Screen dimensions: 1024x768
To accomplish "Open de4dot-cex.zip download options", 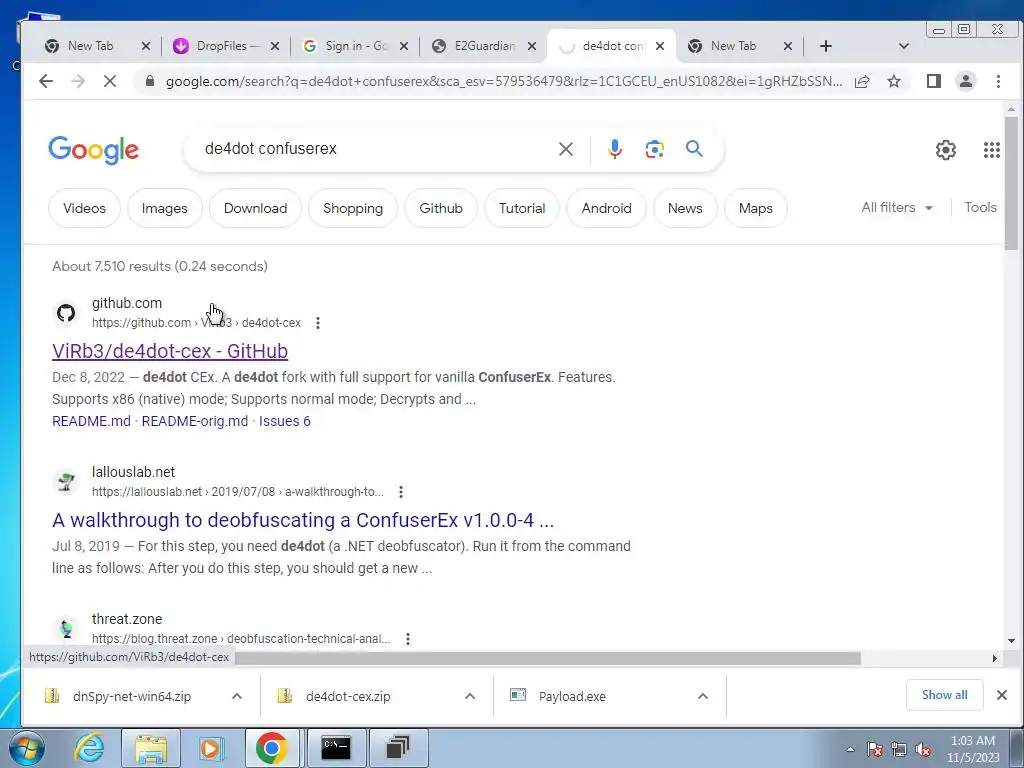I will (470, 696).
